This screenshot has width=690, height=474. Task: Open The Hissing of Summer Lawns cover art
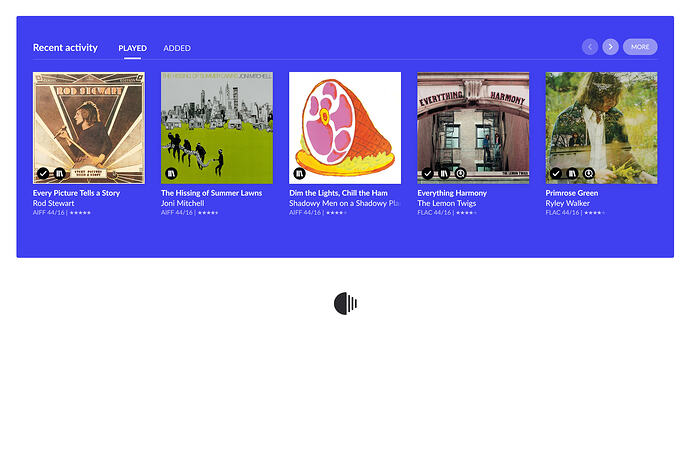tap(217, 128)
